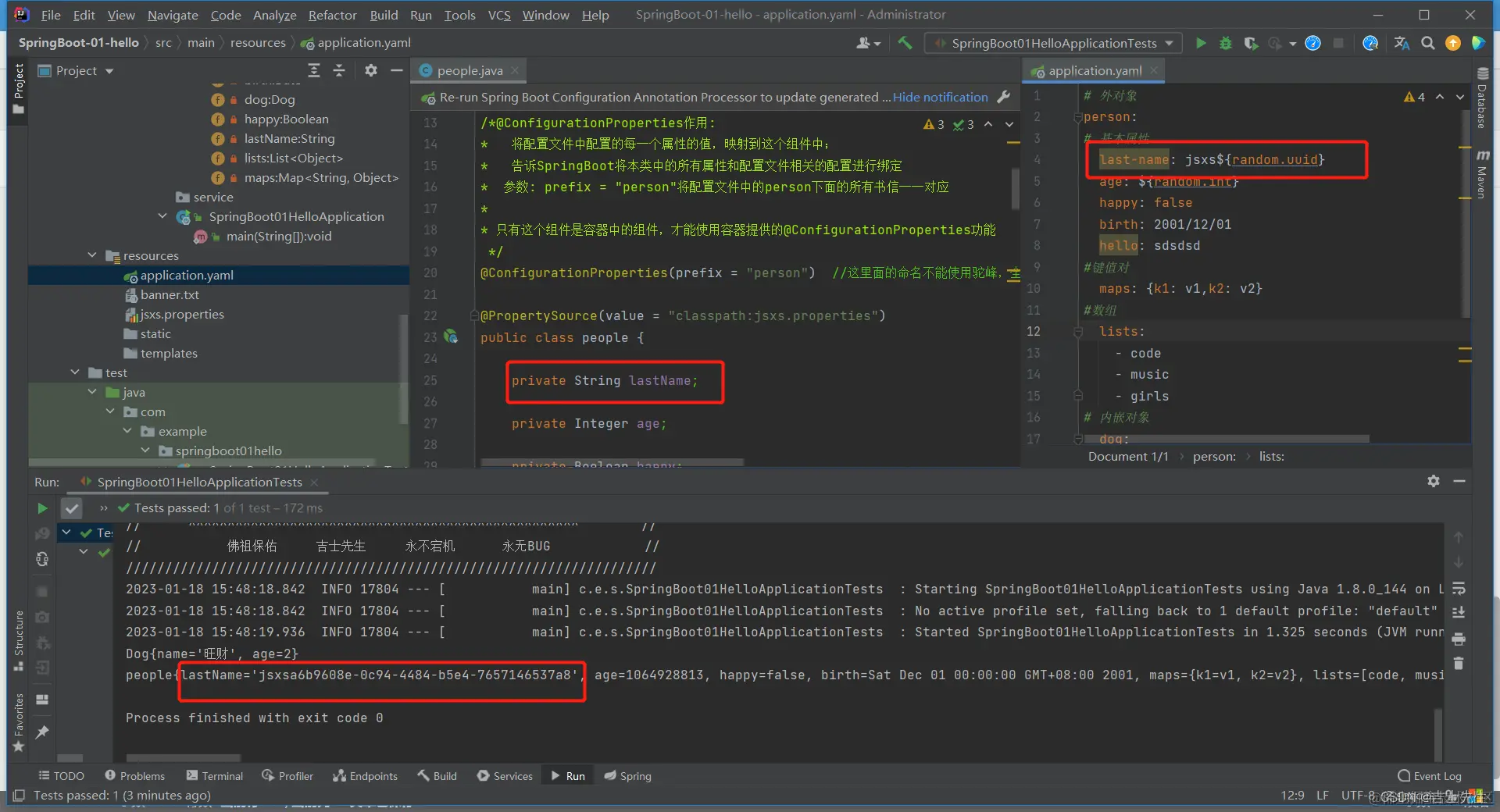Toggle the Structure tool window side tab

click(x=19, y=640)
